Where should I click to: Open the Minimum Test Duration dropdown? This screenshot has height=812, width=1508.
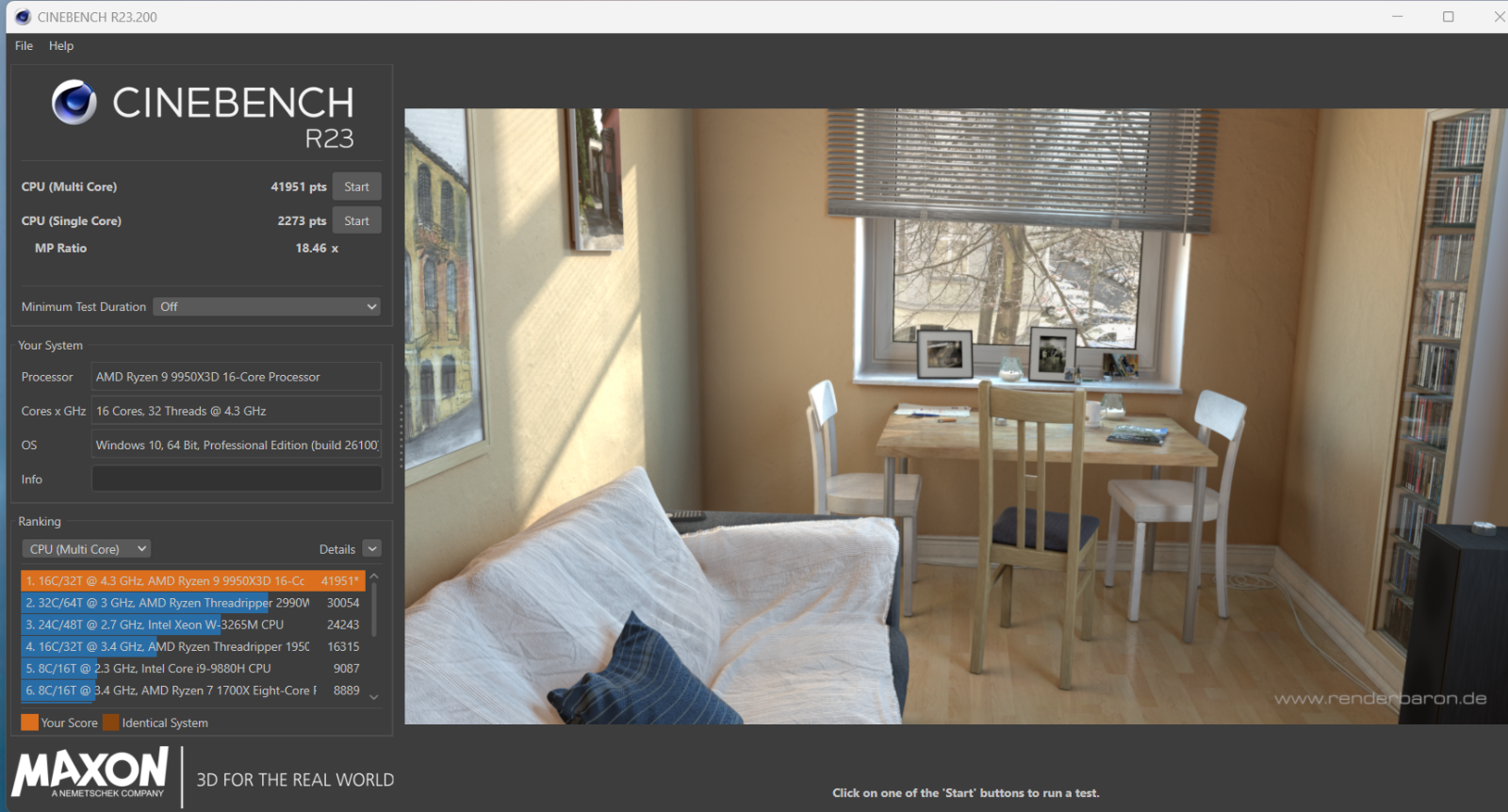click(268, 307)
